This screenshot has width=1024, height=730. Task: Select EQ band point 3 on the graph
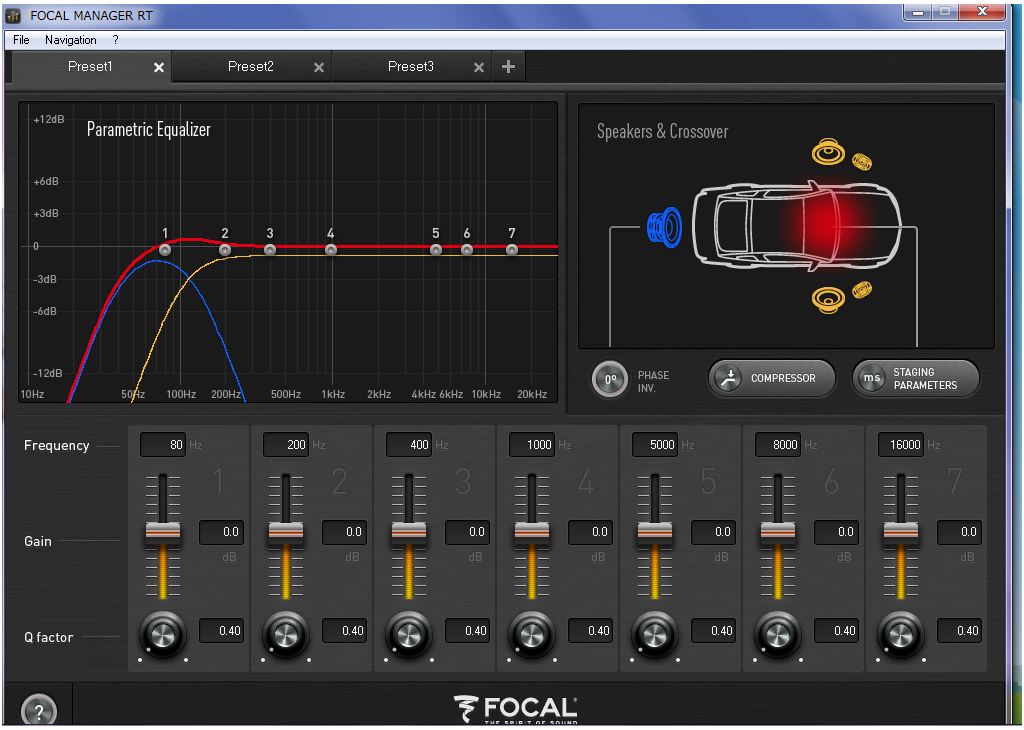point(270,250)
